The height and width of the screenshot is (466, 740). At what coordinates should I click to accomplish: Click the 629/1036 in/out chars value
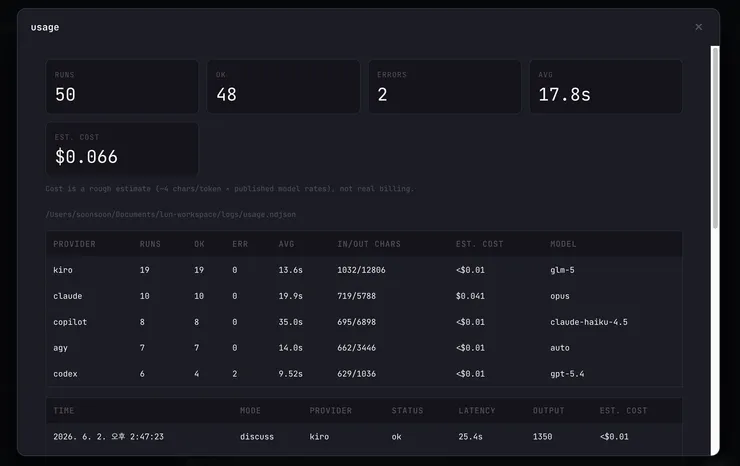(x=356, y=374)
